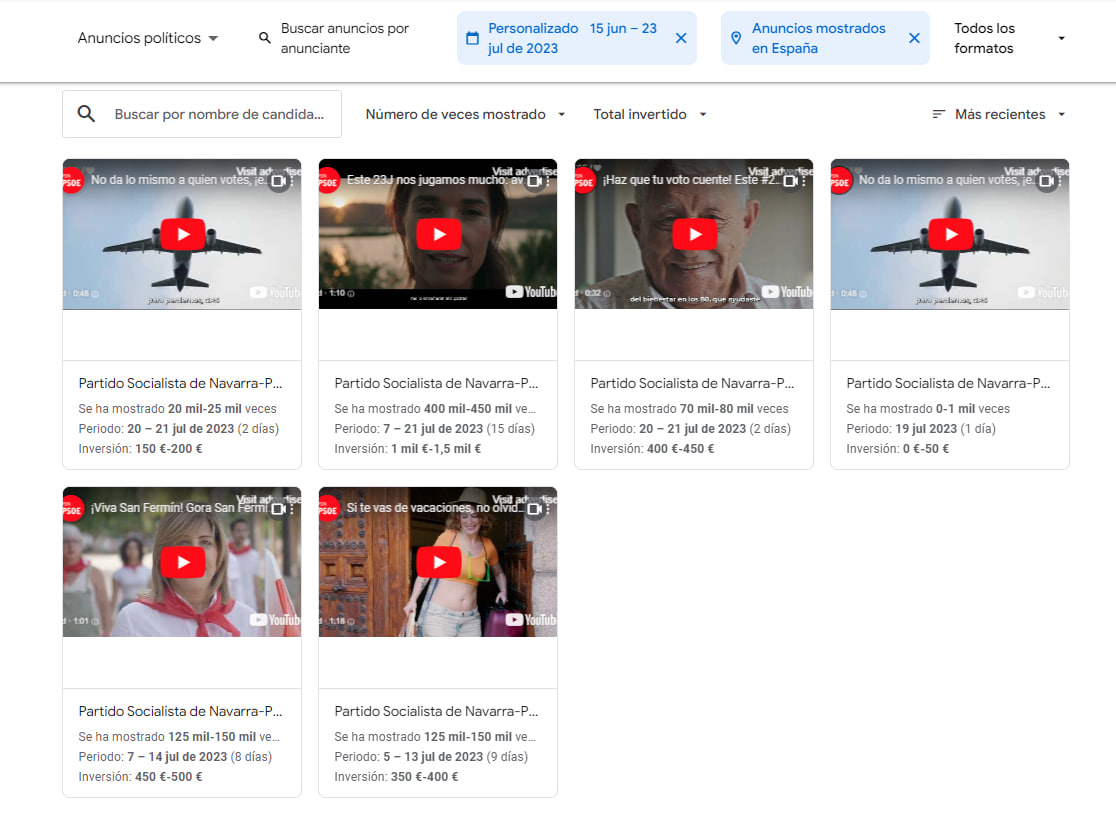Open the video options dots on '¡Haz que tu voto cuente!' video

[804, 181]
